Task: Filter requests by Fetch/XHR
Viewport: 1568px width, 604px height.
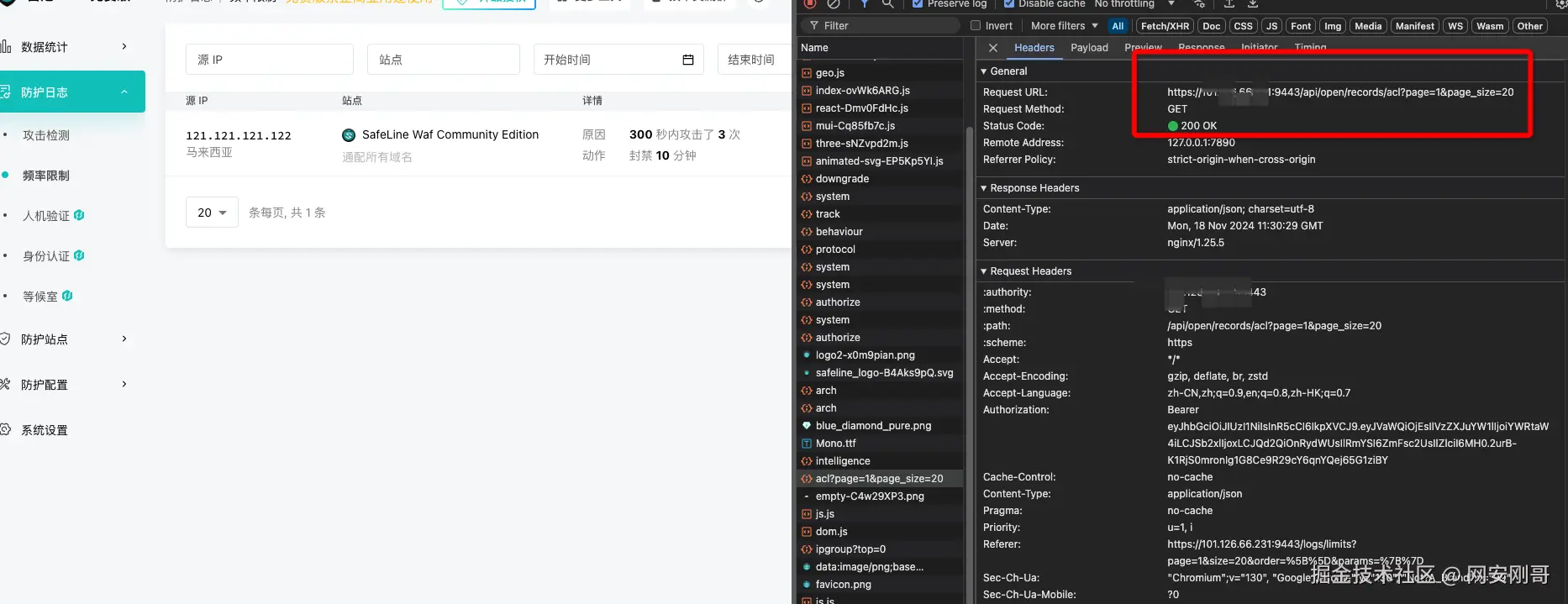Action: click(x=1165, y=26)
